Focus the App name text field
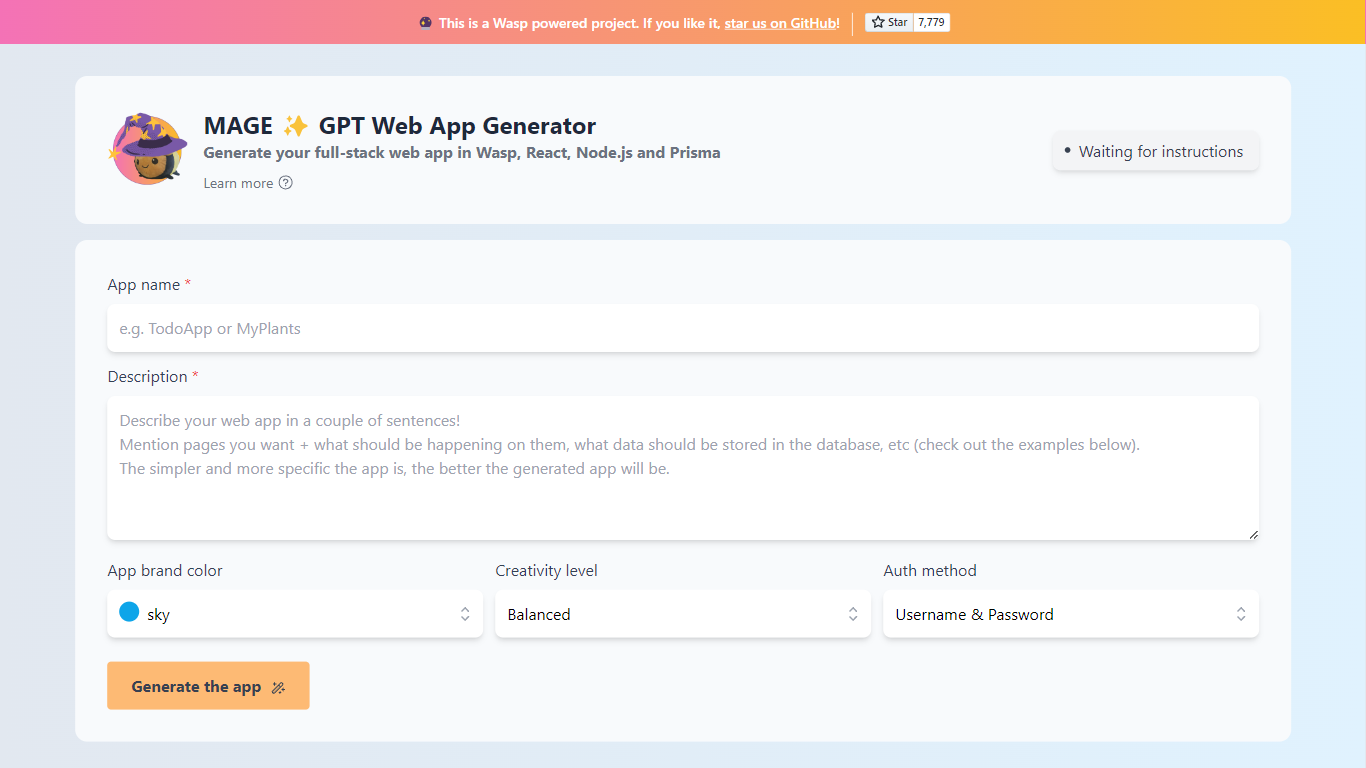Screen dimensions: 1366x768 pyautogui.click(x=683, y=328)
